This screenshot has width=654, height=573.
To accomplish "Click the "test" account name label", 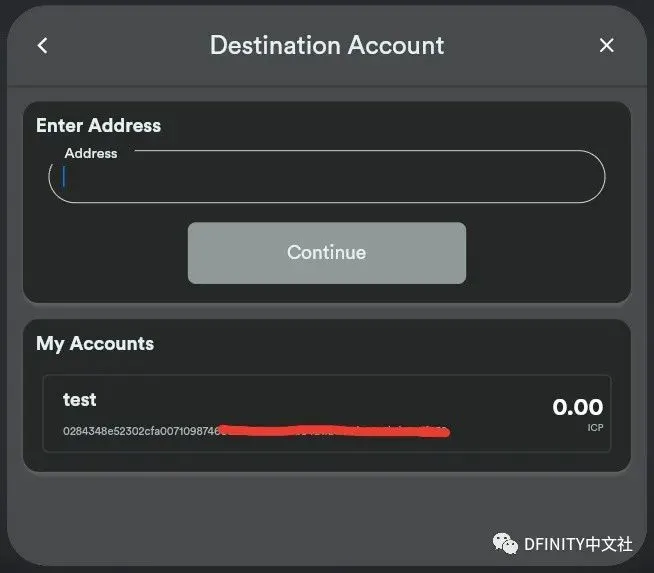I will [79, 400].
